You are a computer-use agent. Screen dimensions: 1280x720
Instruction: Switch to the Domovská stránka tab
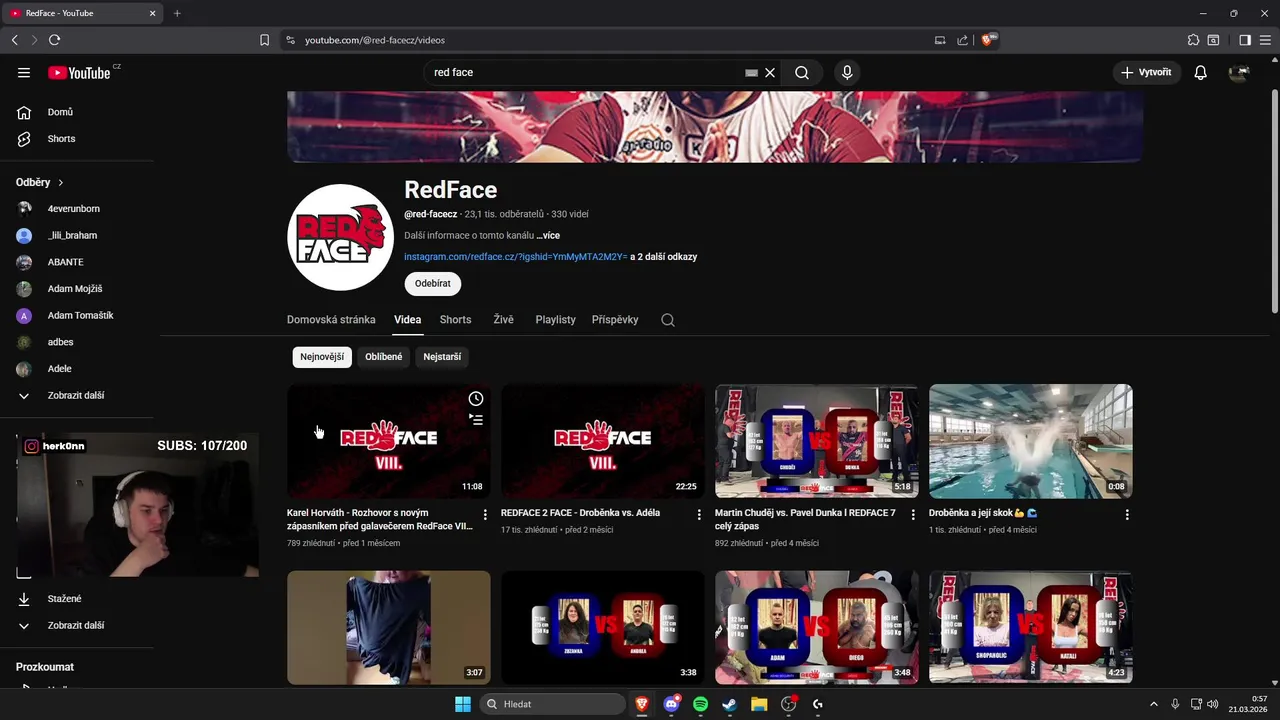pos(331,320)
